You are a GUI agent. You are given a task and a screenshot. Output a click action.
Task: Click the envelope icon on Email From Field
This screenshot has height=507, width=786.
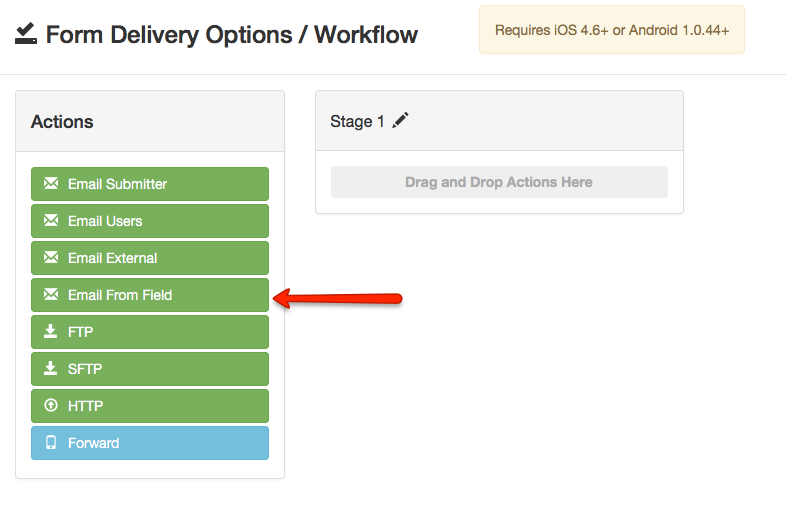click(x=51, y=295)
